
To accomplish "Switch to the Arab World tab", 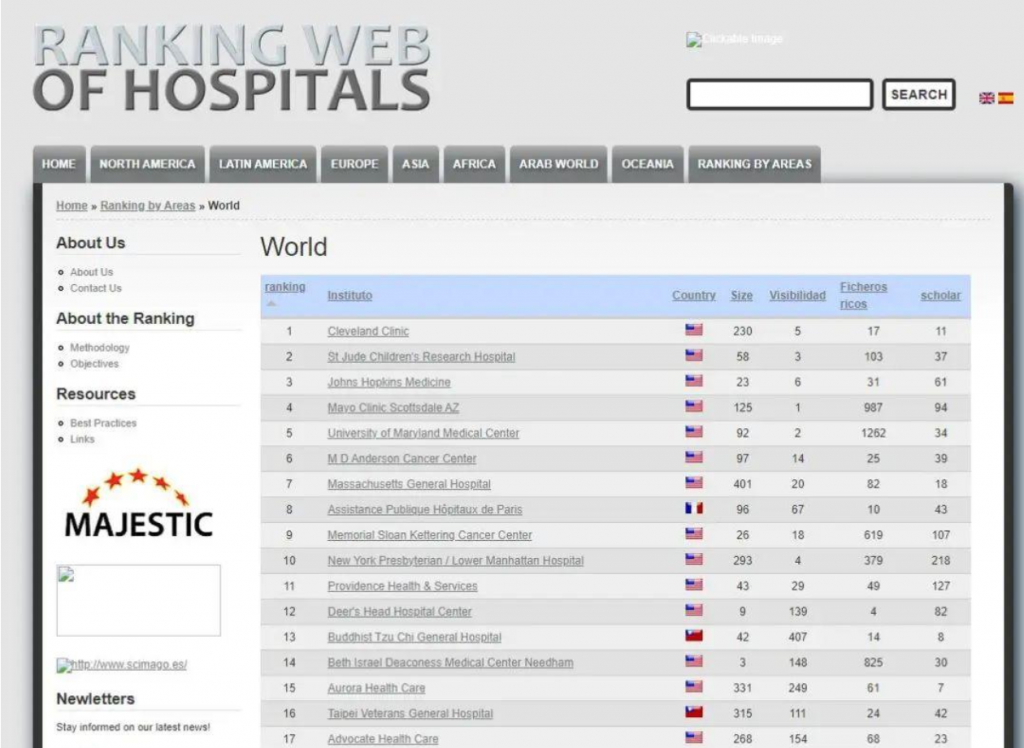I will (558, 164).
